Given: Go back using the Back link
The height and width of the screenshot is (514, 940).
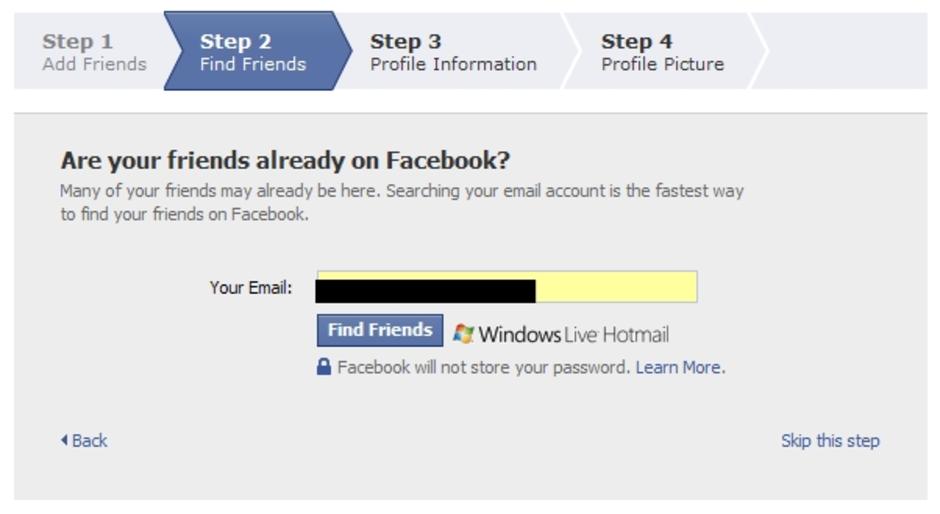Looking at the screenshot, I should click(x=89, y=441).
